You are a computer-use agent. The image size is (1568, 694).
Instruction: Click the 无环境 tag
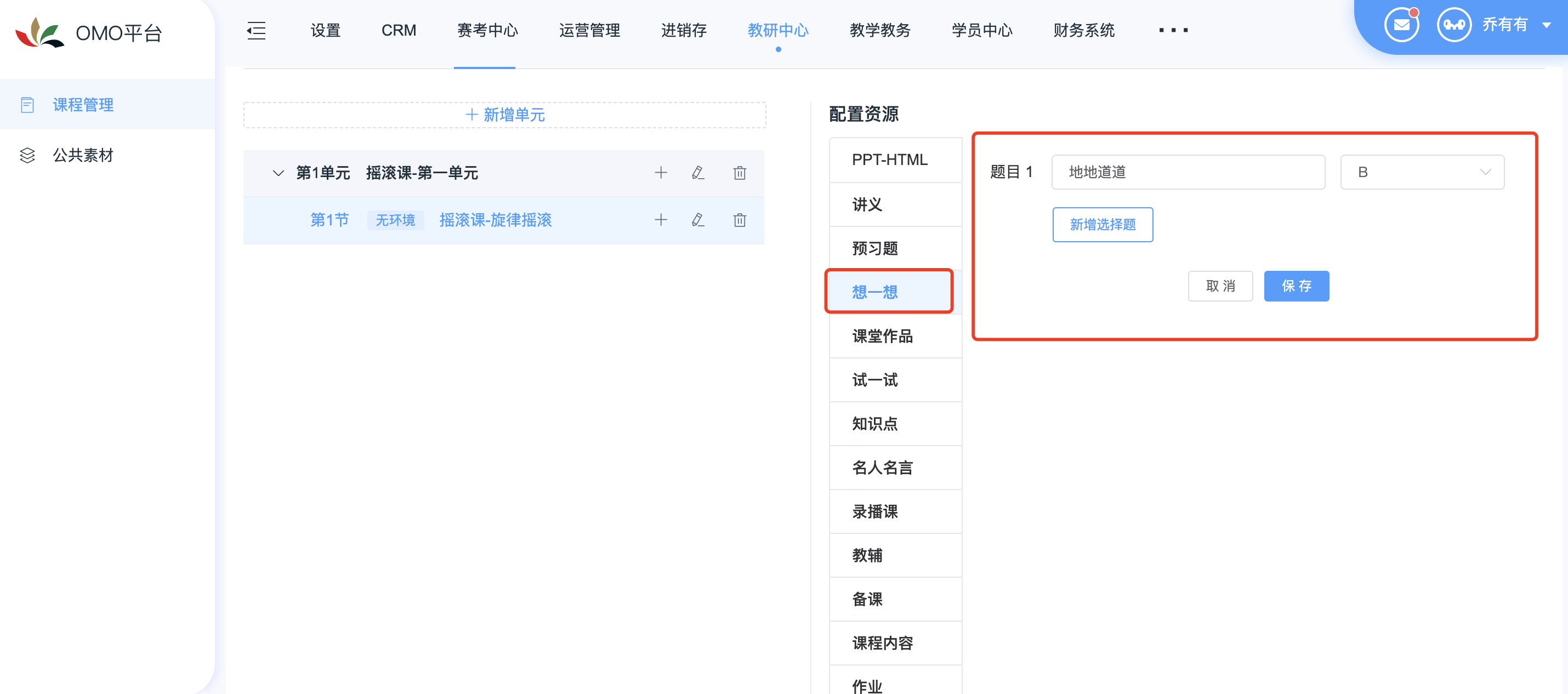pyautogui.click(x=395, y=220)
